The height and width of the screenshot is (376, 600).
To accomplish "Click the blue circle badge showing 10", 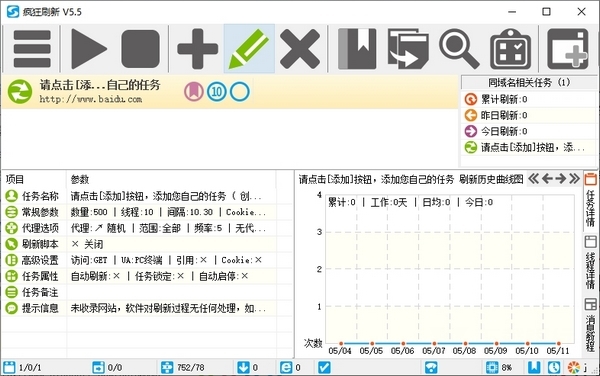I will [217, 92].
